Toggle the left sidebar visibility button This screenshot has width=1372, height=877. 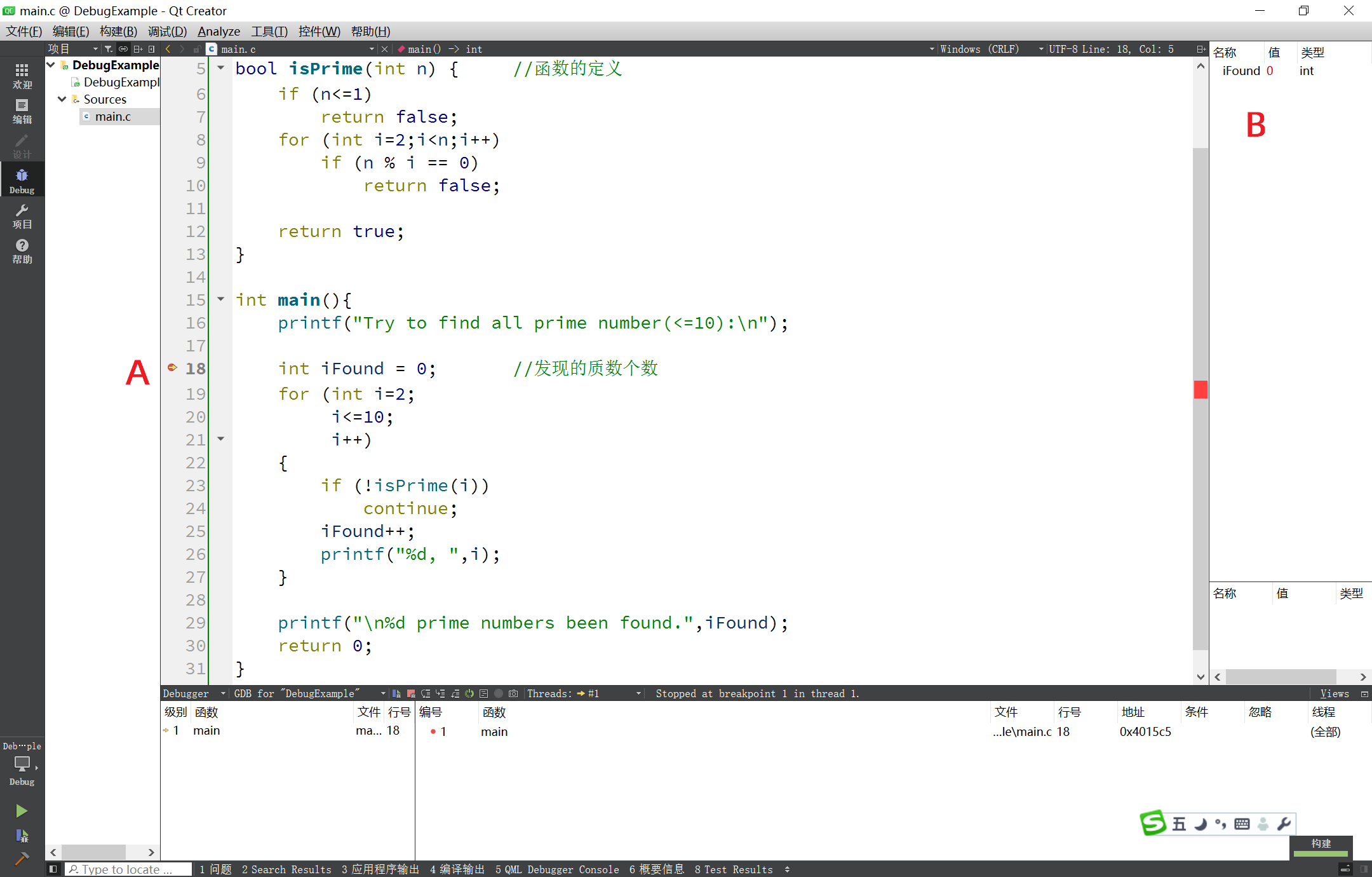point(53,869)
